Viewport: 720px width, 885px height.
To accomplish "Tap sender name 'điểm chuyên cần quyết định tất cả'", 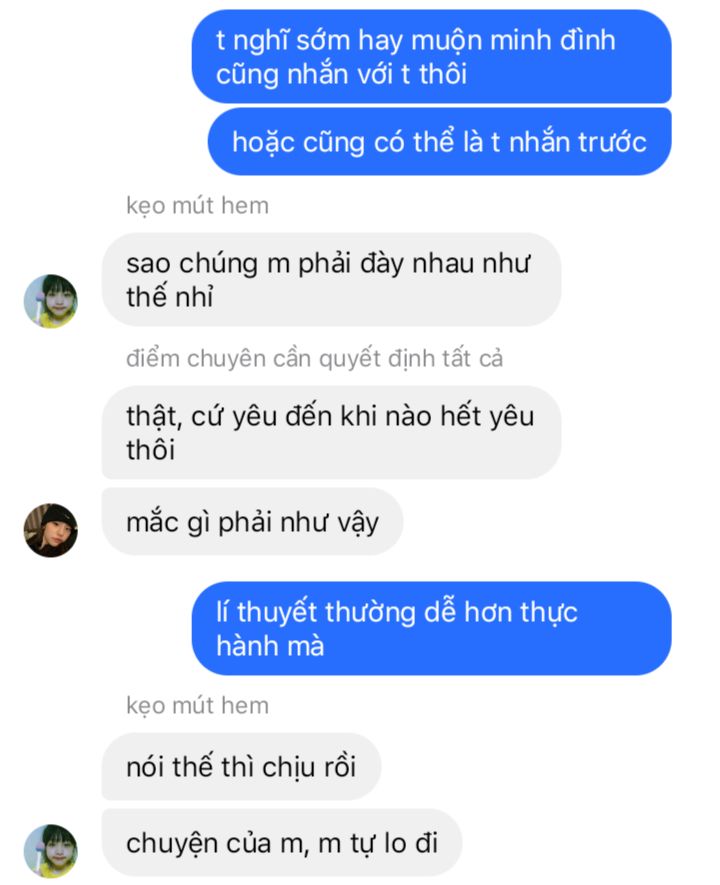I will coord(314,359).
